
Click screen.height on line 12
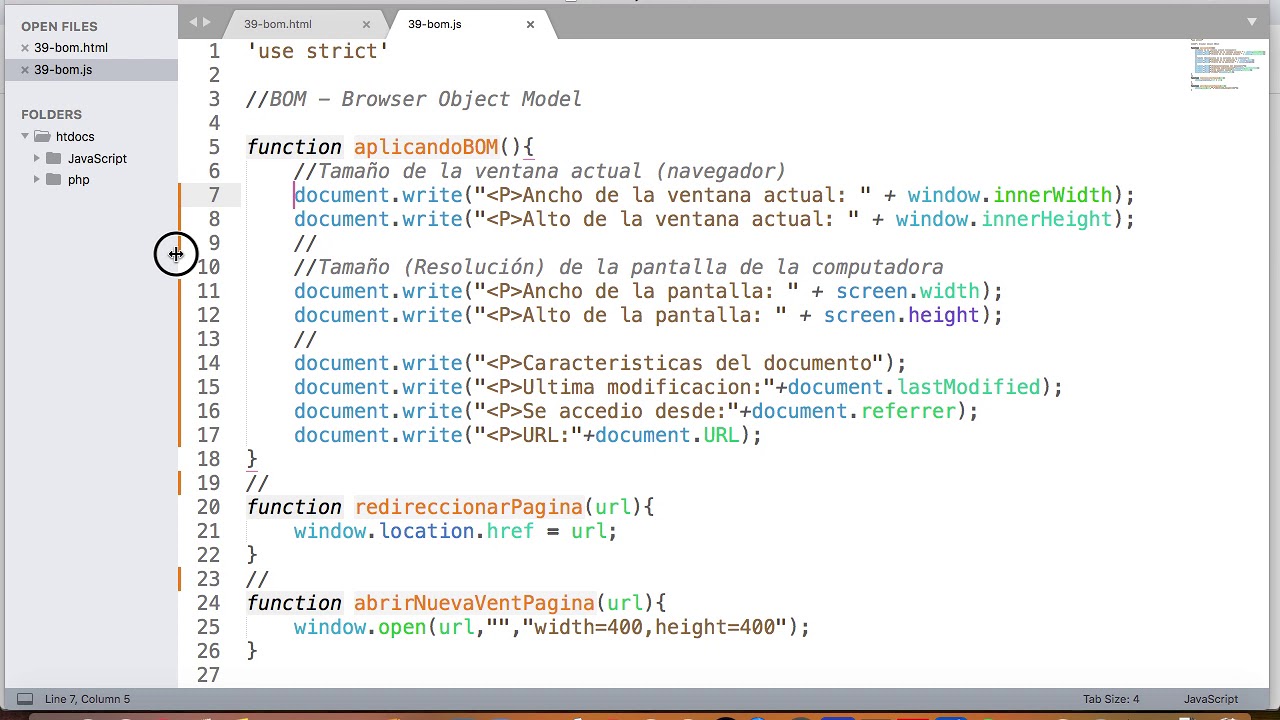point(902,315)
